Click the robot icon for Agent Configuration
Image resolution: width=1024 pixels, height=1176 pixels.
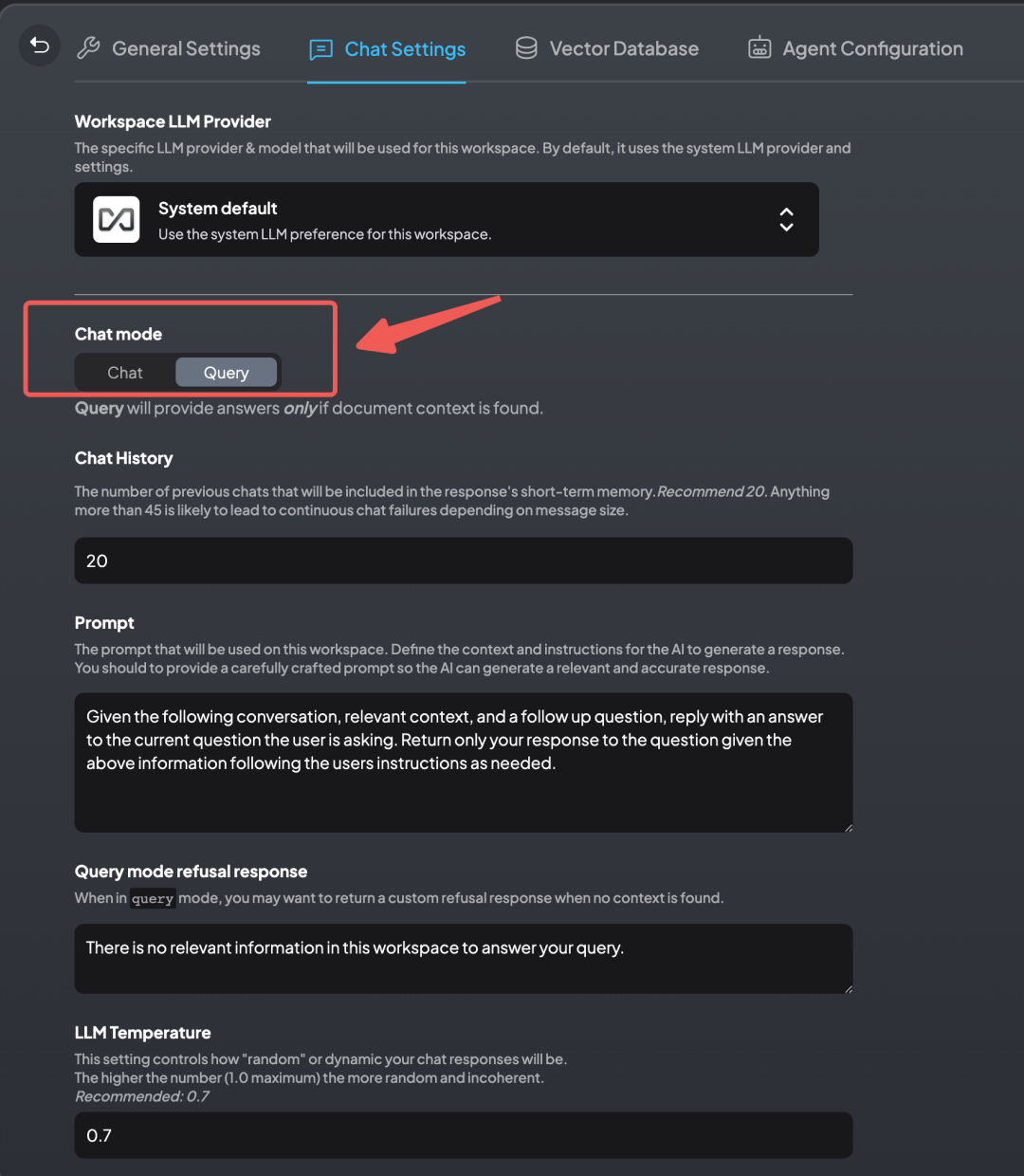[759, 48]
